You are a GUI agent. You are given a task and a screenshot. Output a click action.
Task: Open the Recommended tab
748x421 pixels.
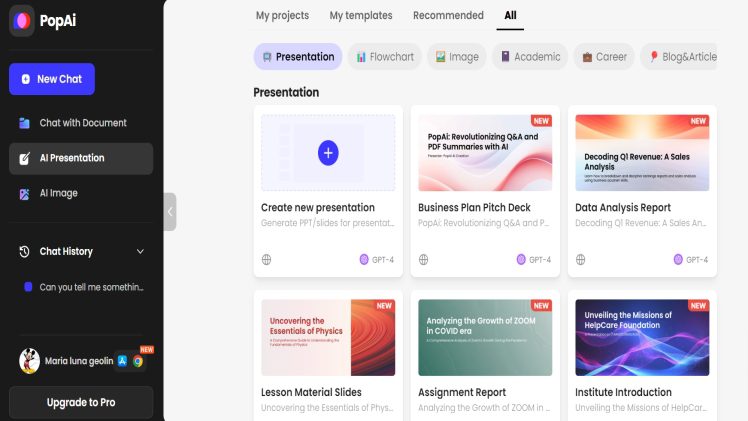click(x=448, y=16)
